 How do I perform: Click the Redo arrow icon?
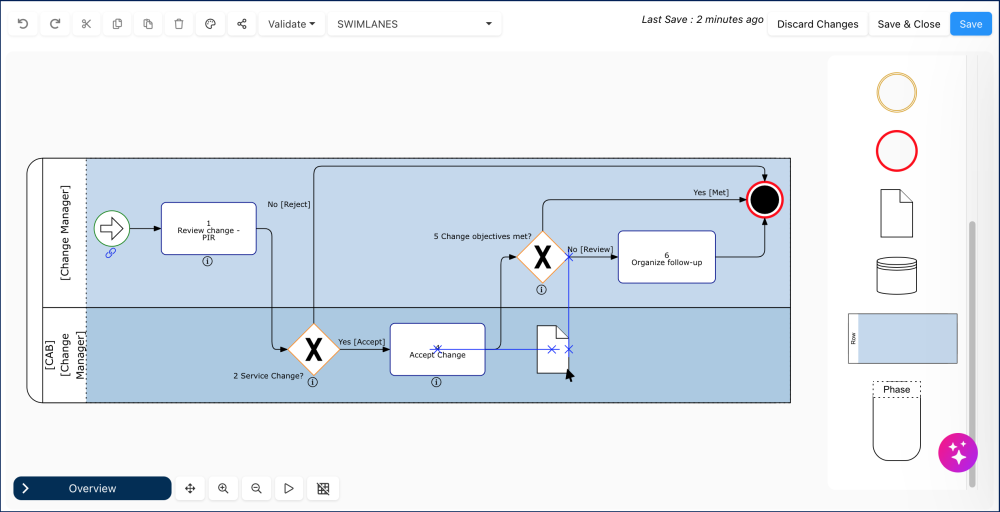(x=55, y=24)
